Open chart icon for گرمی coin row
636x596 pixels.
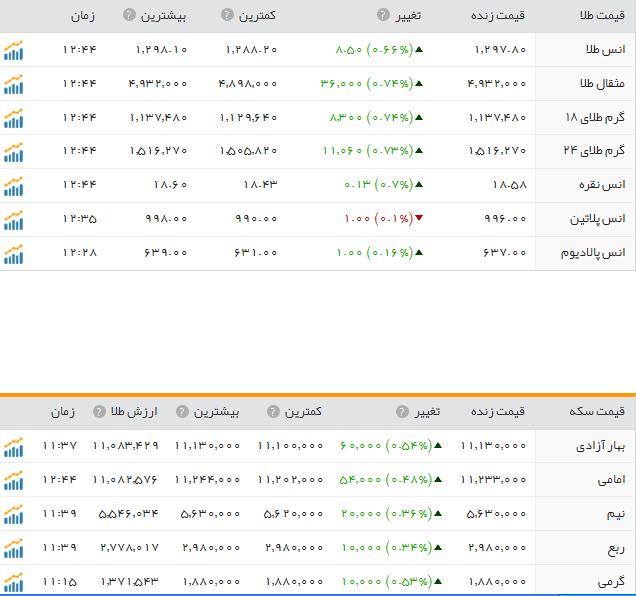click(x=13, y=582)
